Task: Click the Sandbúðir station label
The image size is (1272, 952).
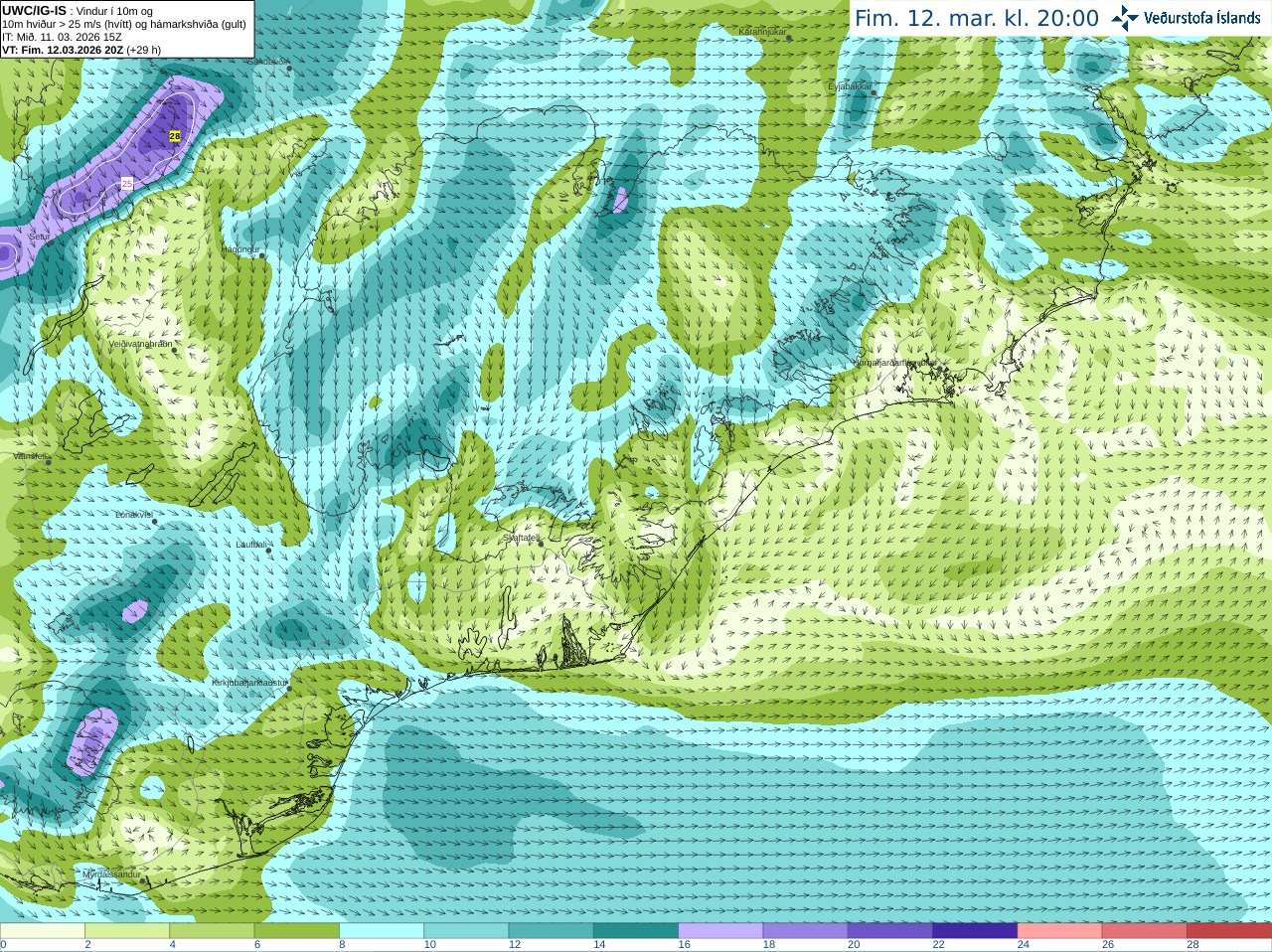Action: 267,62
